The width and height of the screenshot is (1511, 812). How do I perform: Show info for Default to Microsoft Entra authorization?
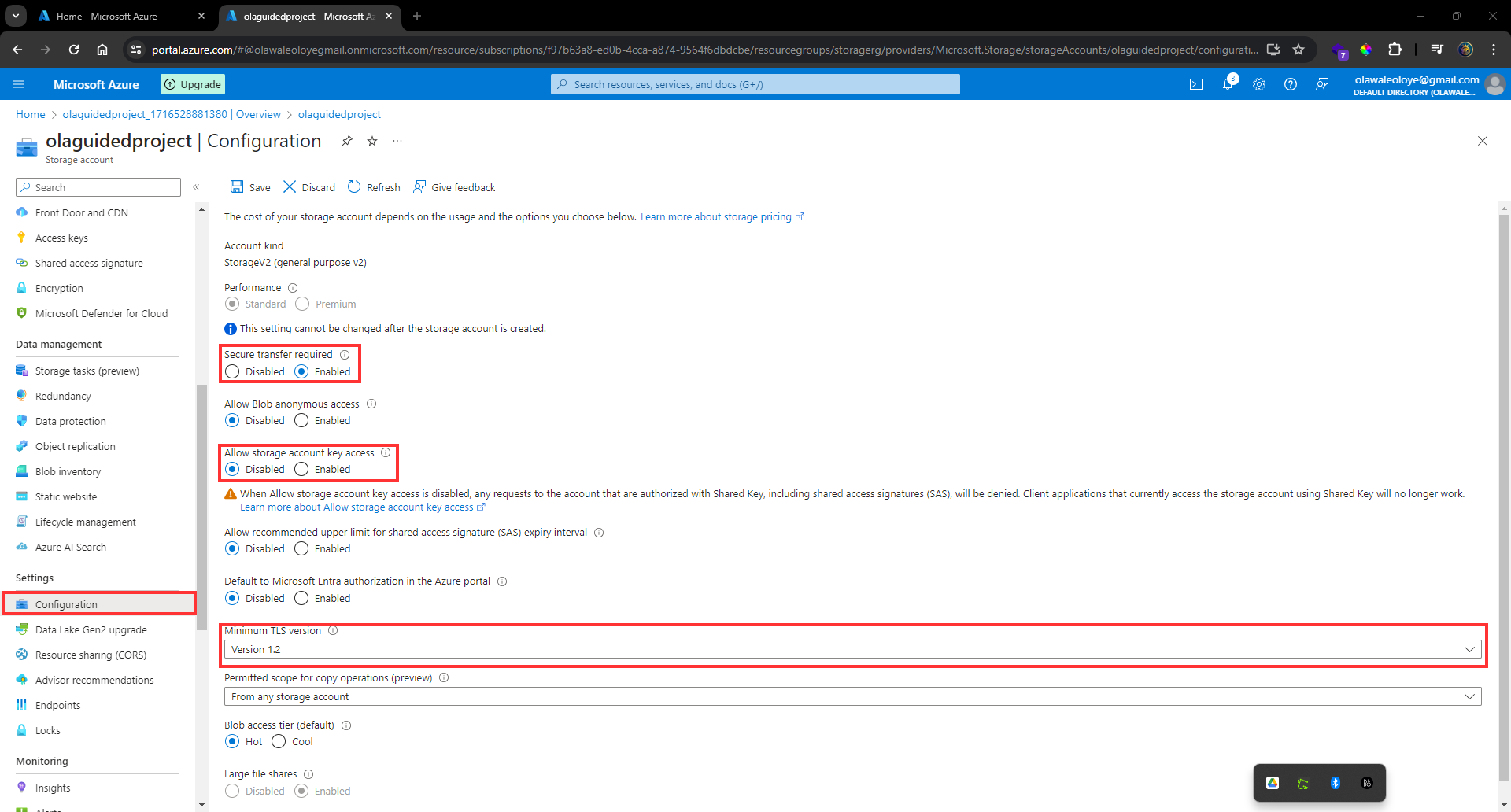pyautogui.click(x=502, y=581)
